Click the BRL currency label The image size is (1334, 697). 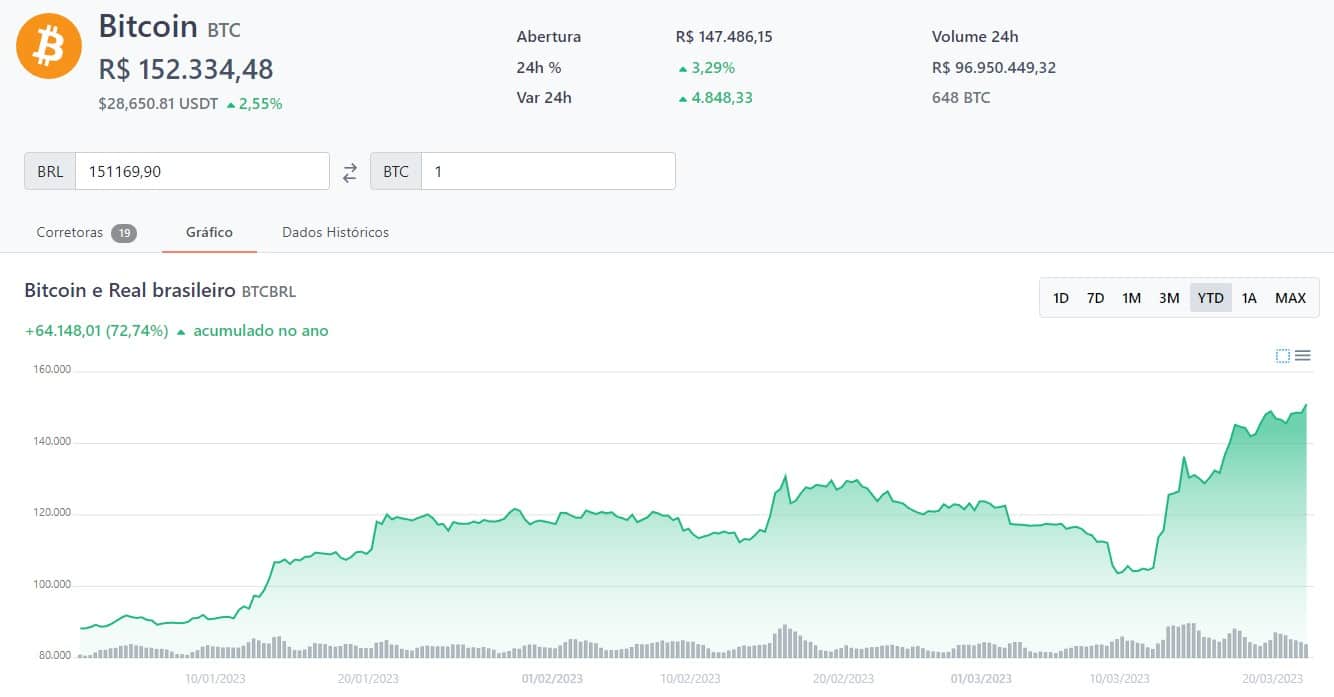coord(50,171)
